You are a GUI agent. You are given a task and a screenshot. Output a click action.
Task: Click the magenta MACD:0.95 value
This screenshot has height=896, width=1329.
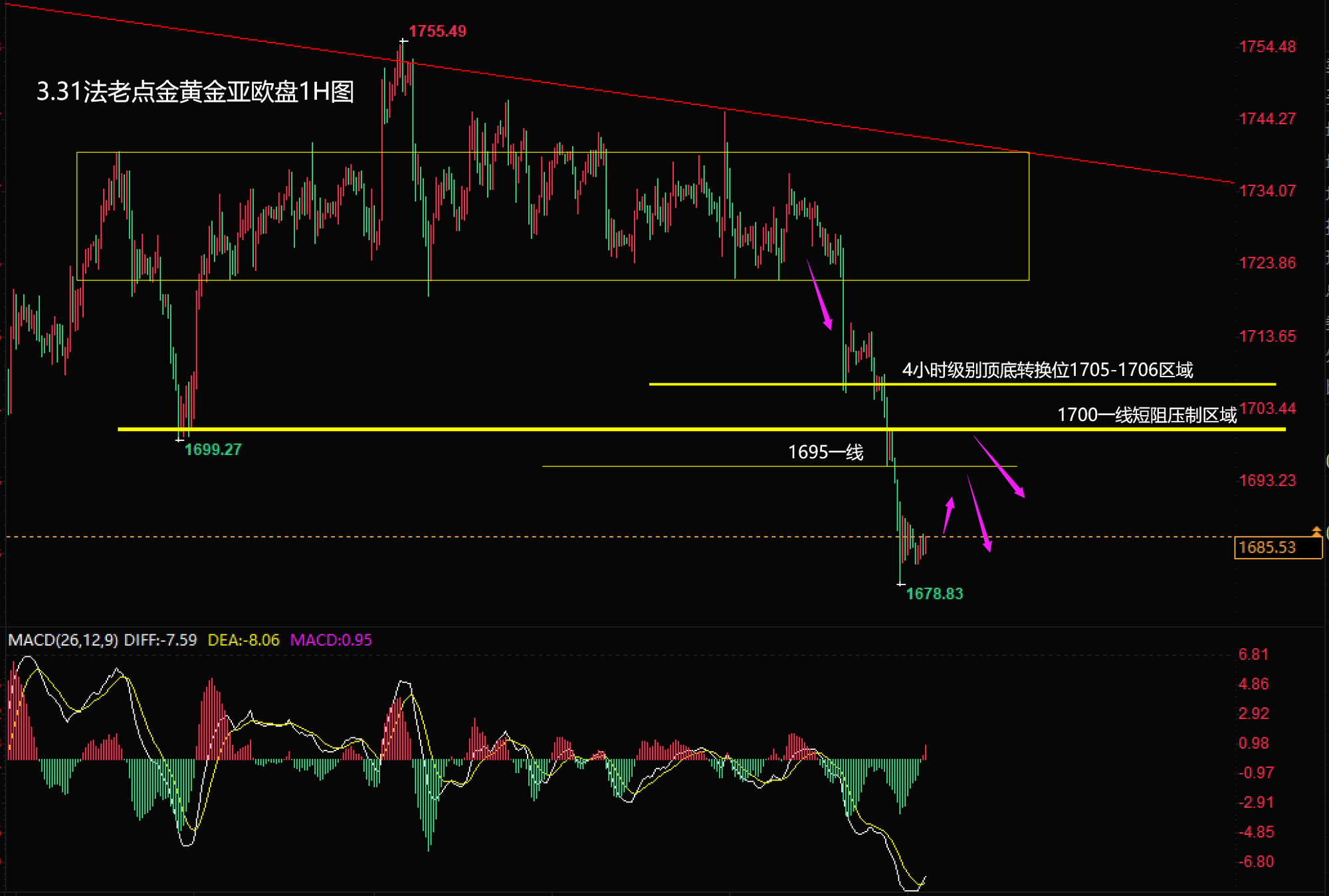(x=331, y=640)
